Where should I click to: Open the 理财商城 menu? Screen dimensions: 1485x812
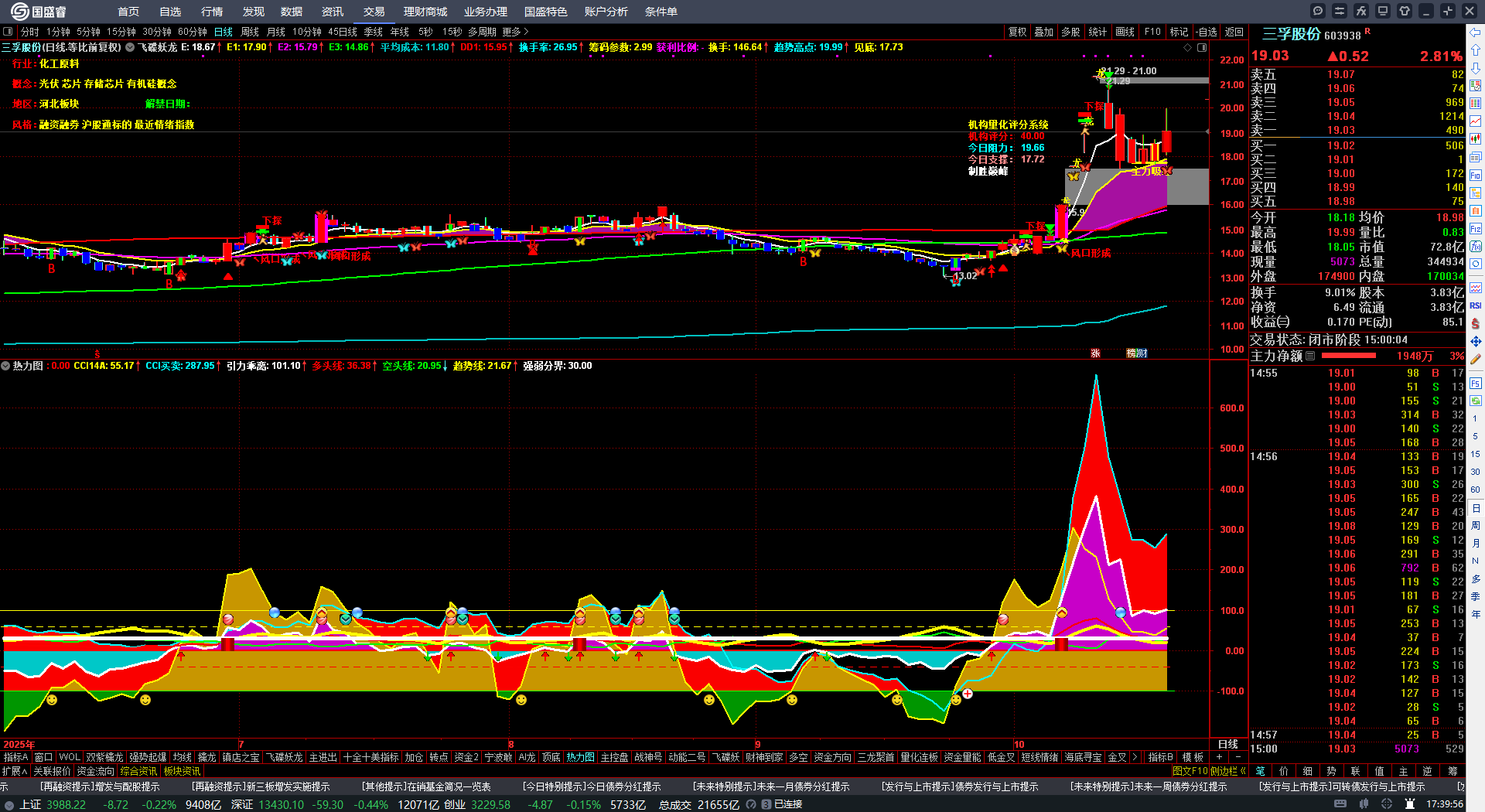[x=425, y=12]
